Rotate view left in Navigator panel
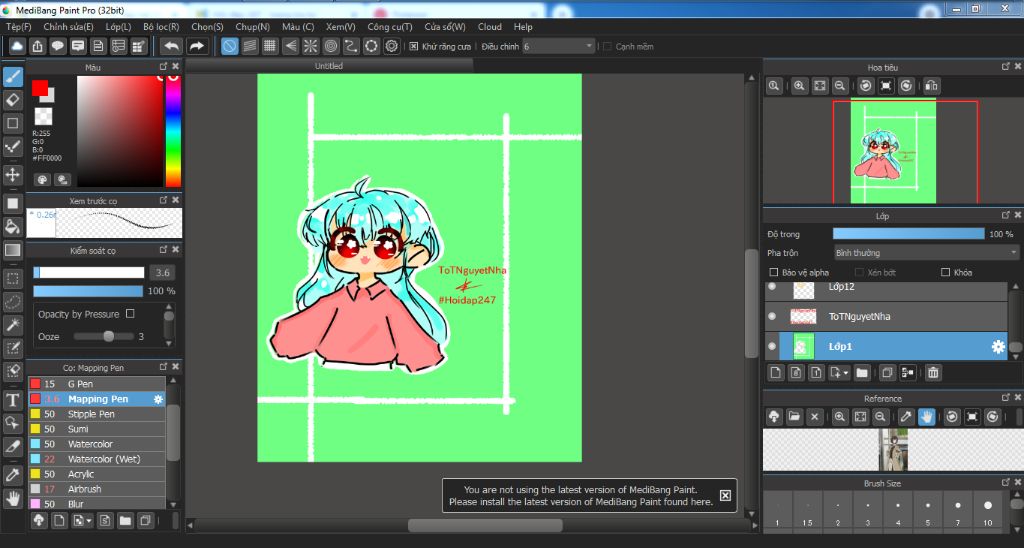Viewport: 1024px width, 548px height. (866, 86)
